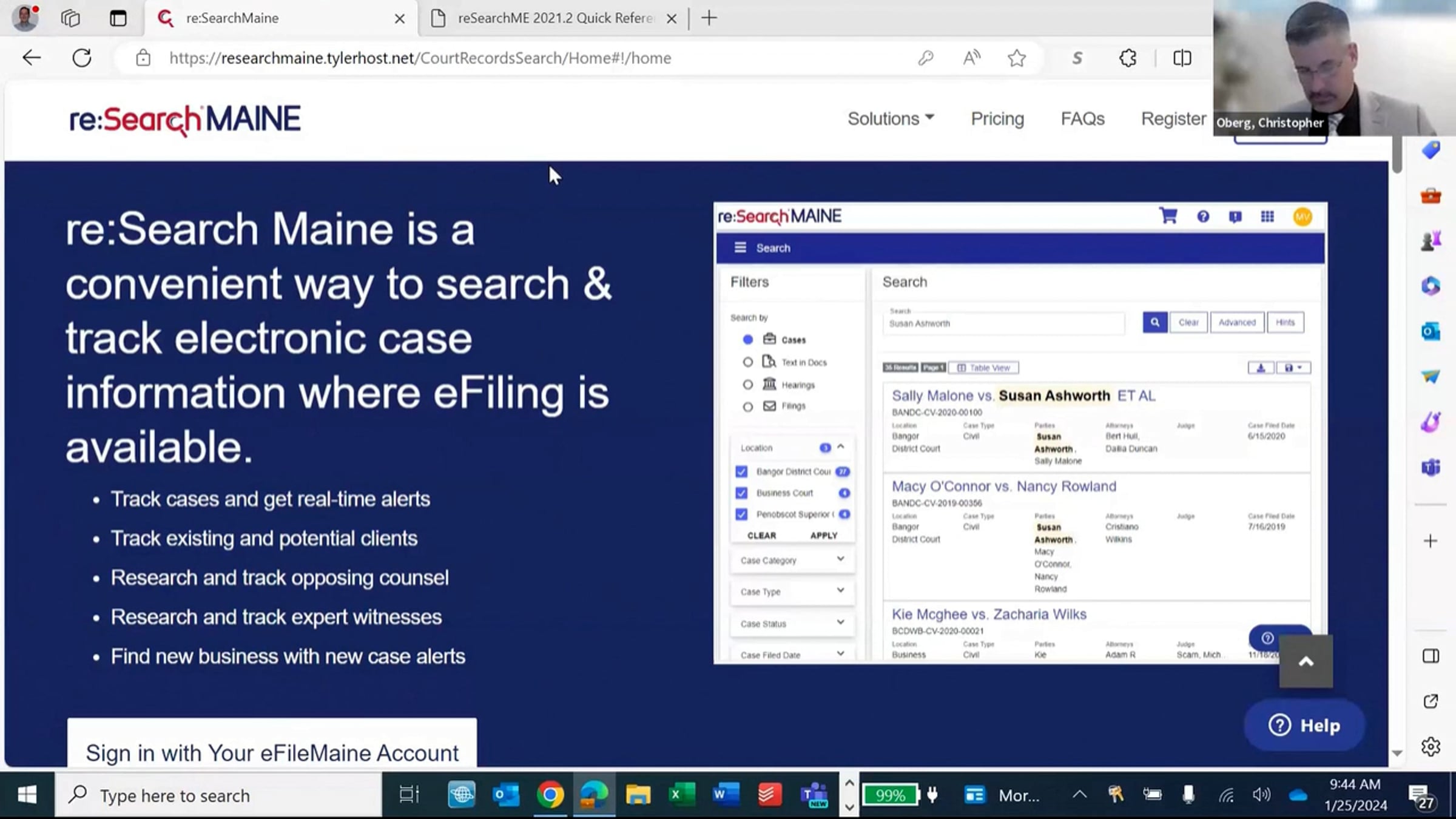Screen dimensions: 1456x819
Task: Close the reSearchME Quick Reference tab
Action: 671,19
